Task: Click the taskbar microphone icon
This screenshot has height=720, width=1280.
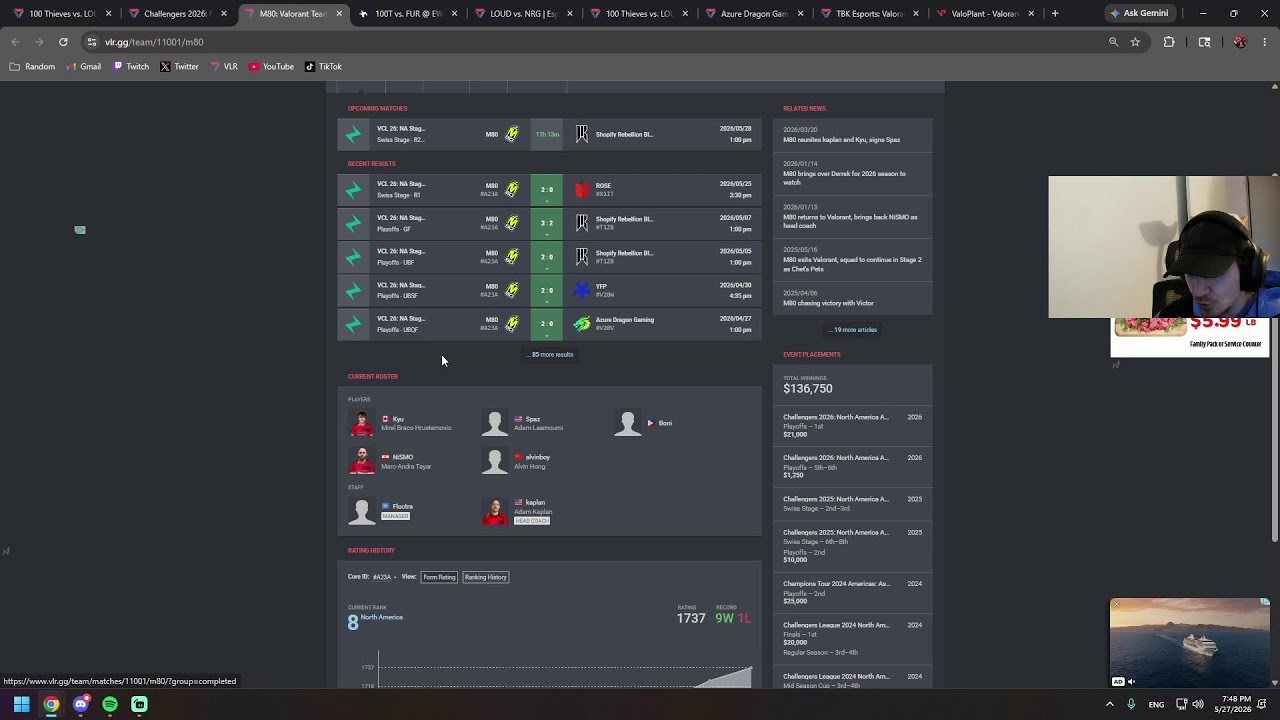Action: pyautogui.click(x=1131, y=704)
